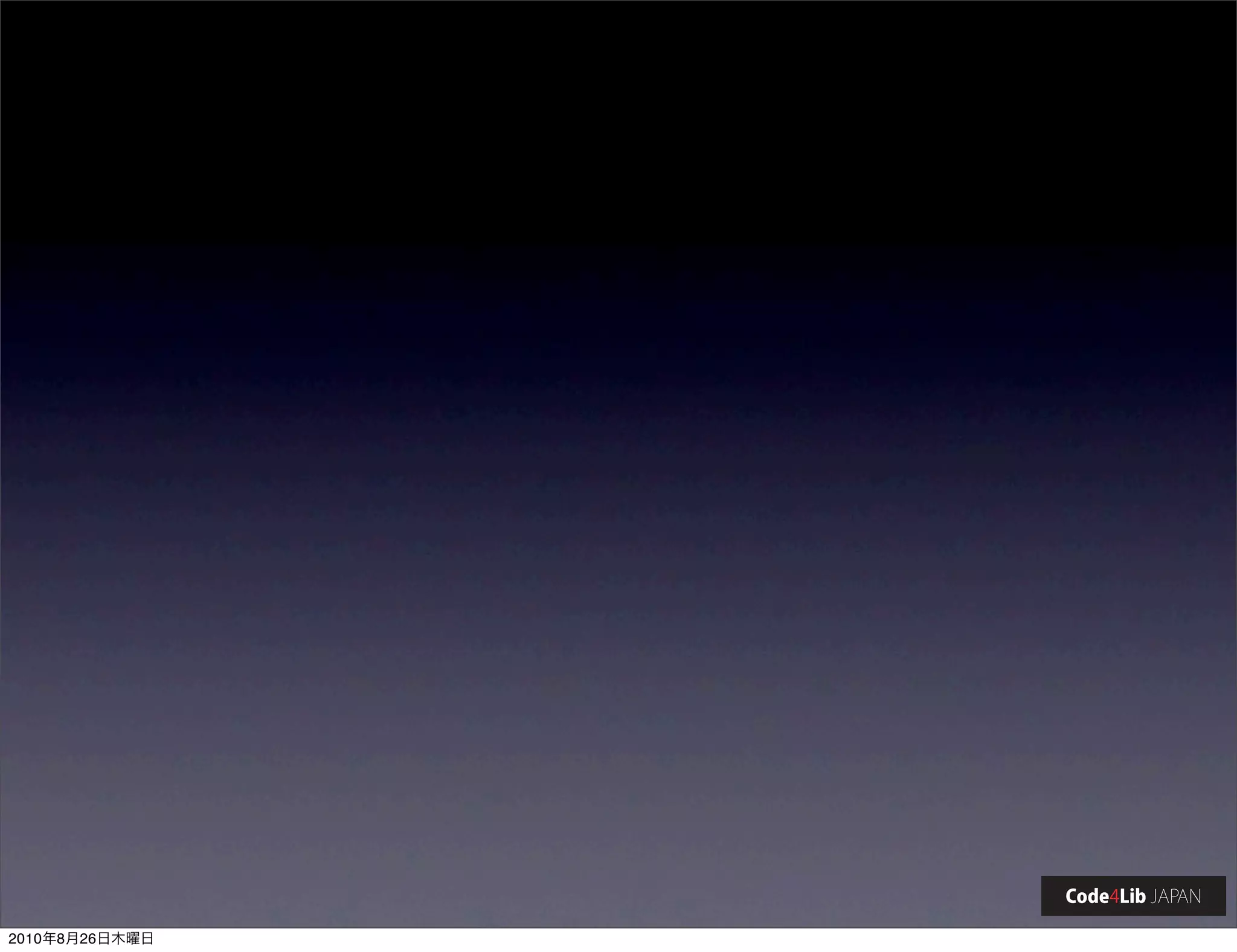Click the letter J of JAPAN
This screenshot has height=952, width=1237.
coord(1154,897)
